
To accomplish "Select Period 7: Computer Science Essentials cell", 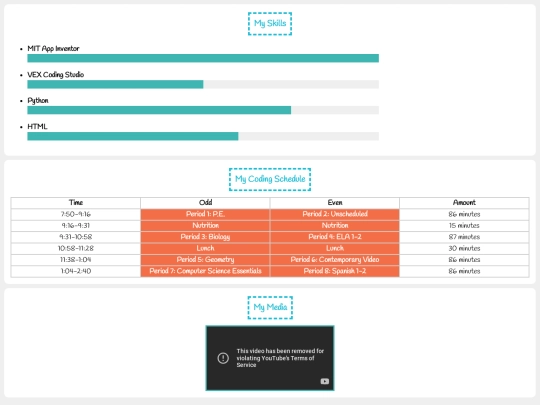I will [205, 271].
